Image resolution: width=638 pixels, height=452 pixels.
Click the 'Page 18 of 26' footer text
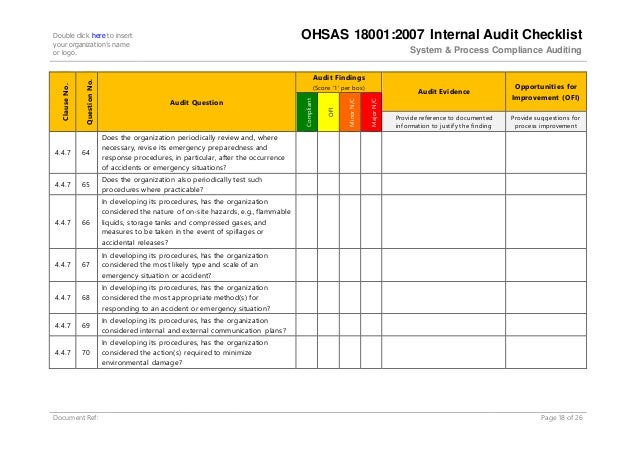(562, 417)
